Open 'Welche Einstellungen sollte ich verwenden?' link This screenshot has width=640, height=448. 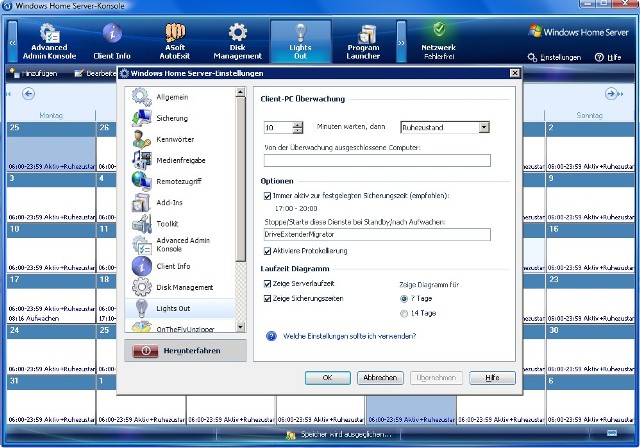(x=349, y=336)
